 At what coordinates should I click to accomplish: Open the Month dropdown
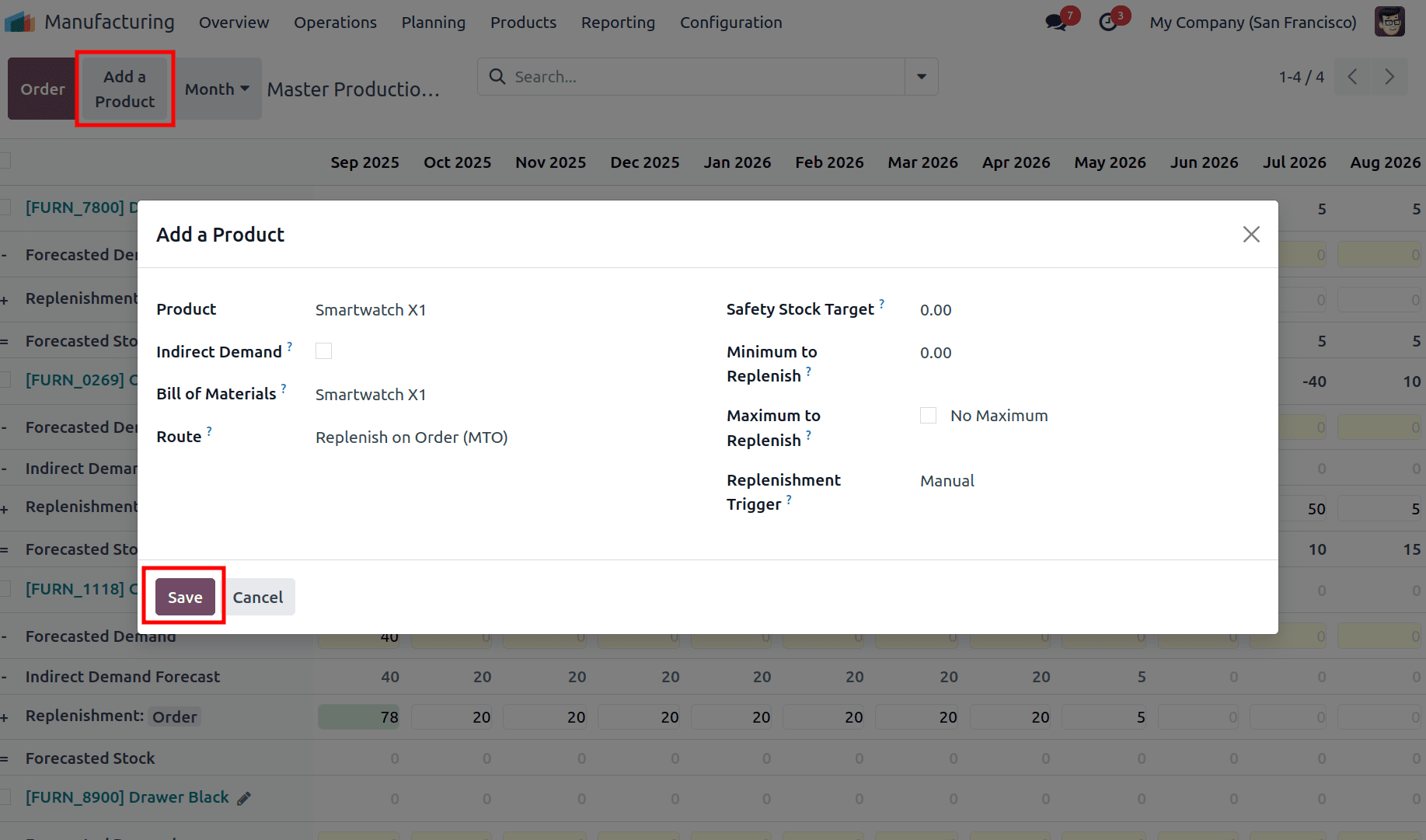[x=216, y=89]
